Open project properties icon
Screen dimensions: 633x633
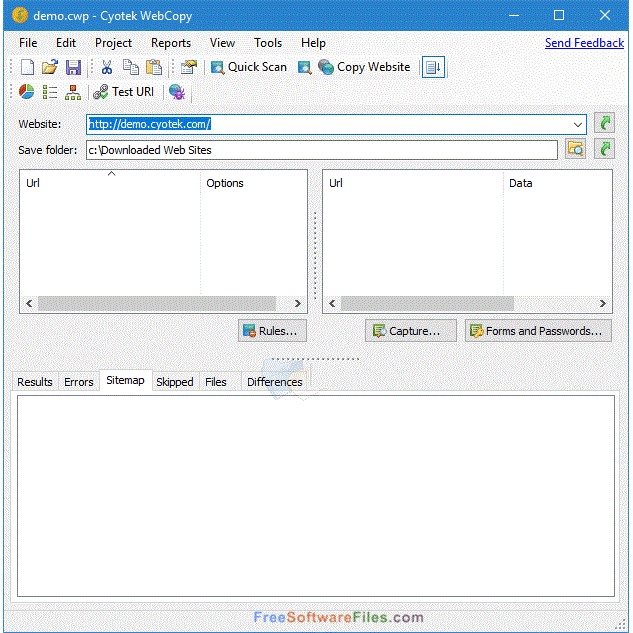click(x=189, y=67)
